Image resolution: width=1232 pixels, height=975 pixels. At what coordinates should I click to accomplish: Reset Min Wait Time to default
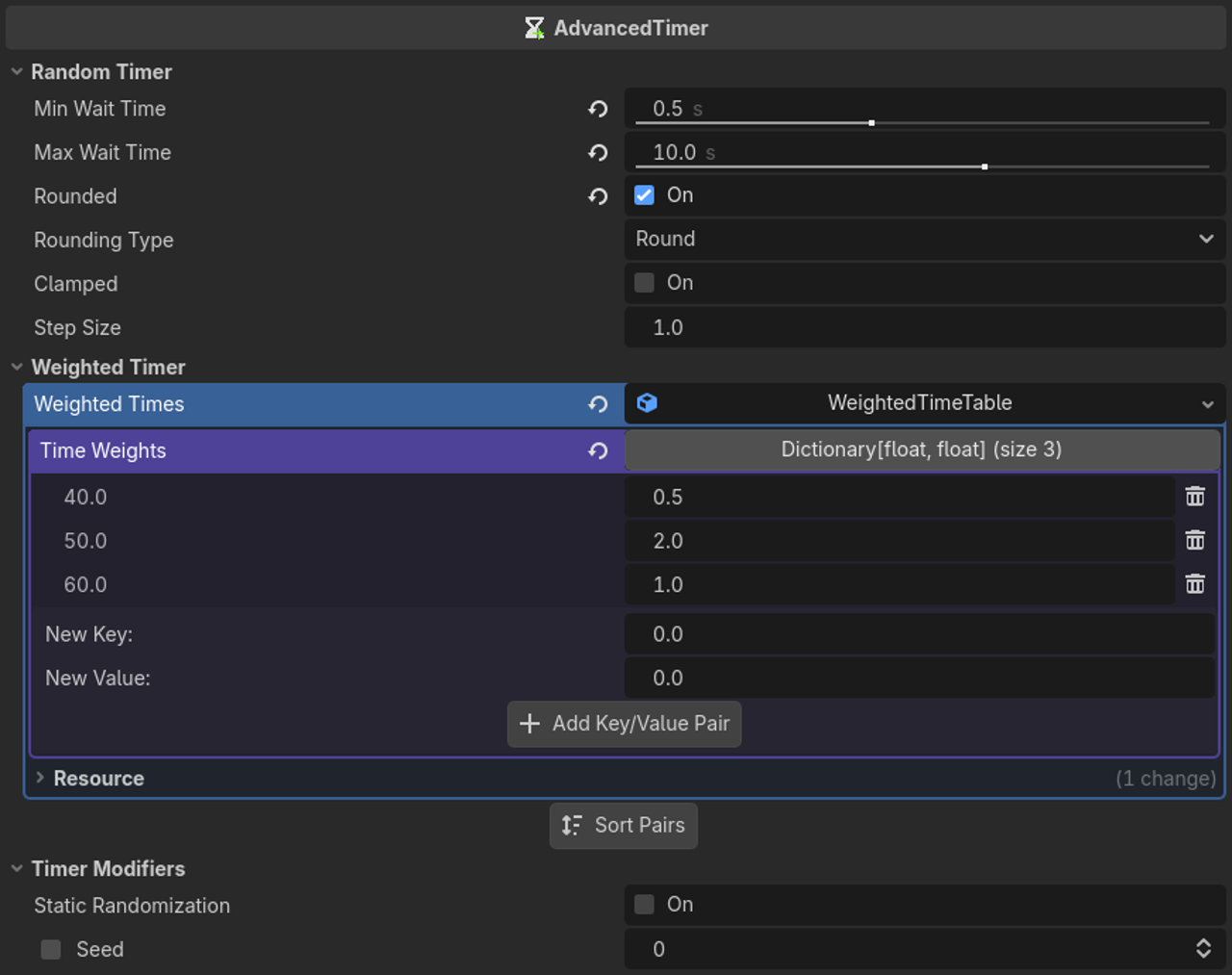(598, 110)
